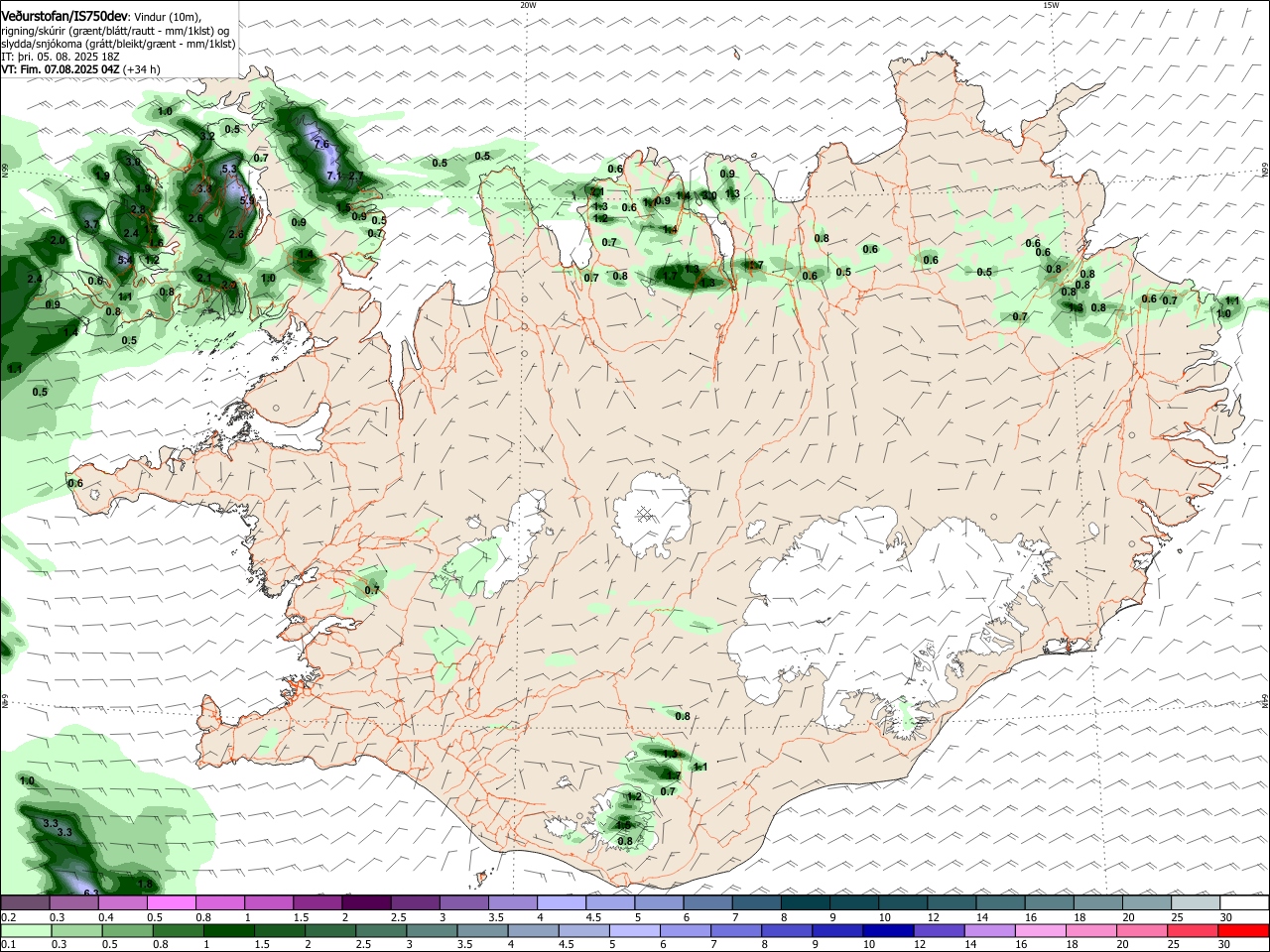Click the palest green 0.1 swatch in lower legend
Viewport: 1270px width, 952px height.
point(26,930)
